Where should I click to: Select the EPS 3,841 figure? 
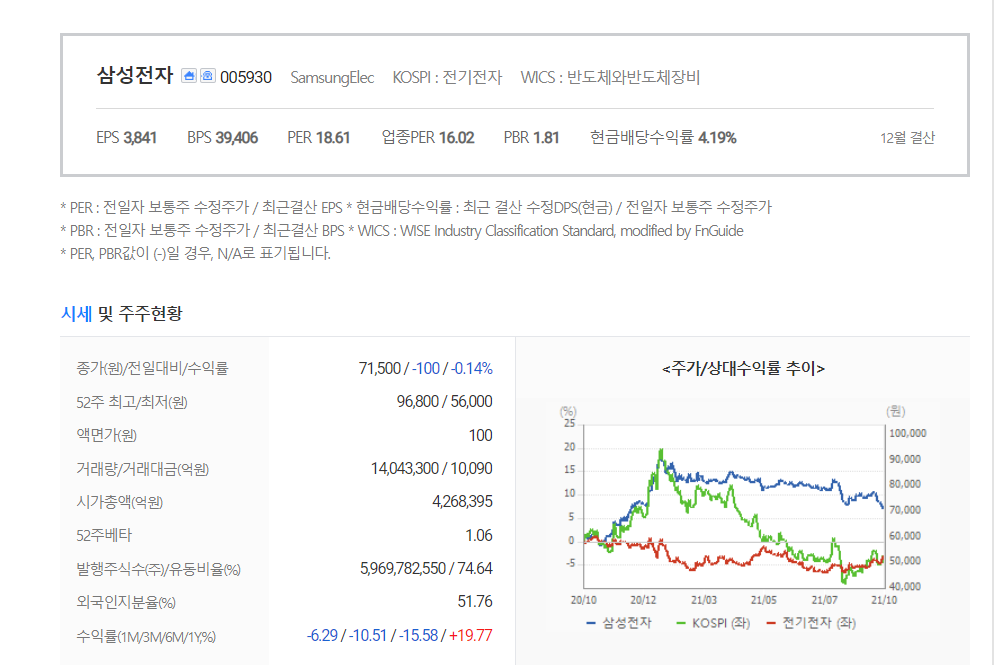tap(126, 138)
